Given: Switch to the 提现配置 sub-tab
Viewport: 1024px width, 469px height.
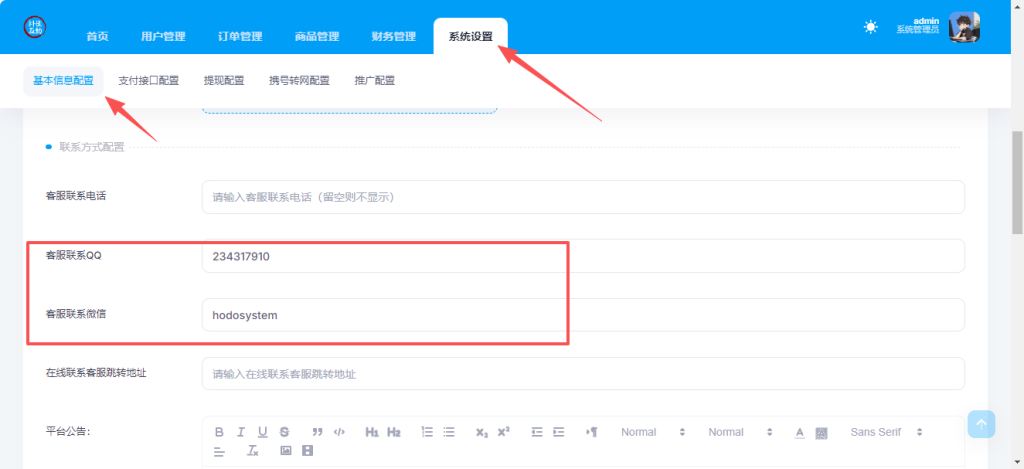Looking at the screenshot, I should point(224,81).
